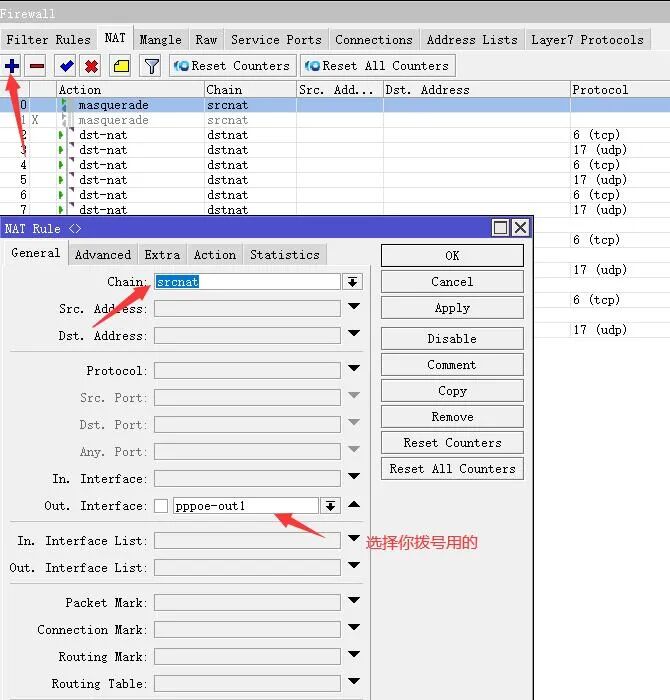Switch to Action tab in NAT Rule
The width and height of the screenshot is (670, 700).
pyautogui.click(x=215, y=255)
